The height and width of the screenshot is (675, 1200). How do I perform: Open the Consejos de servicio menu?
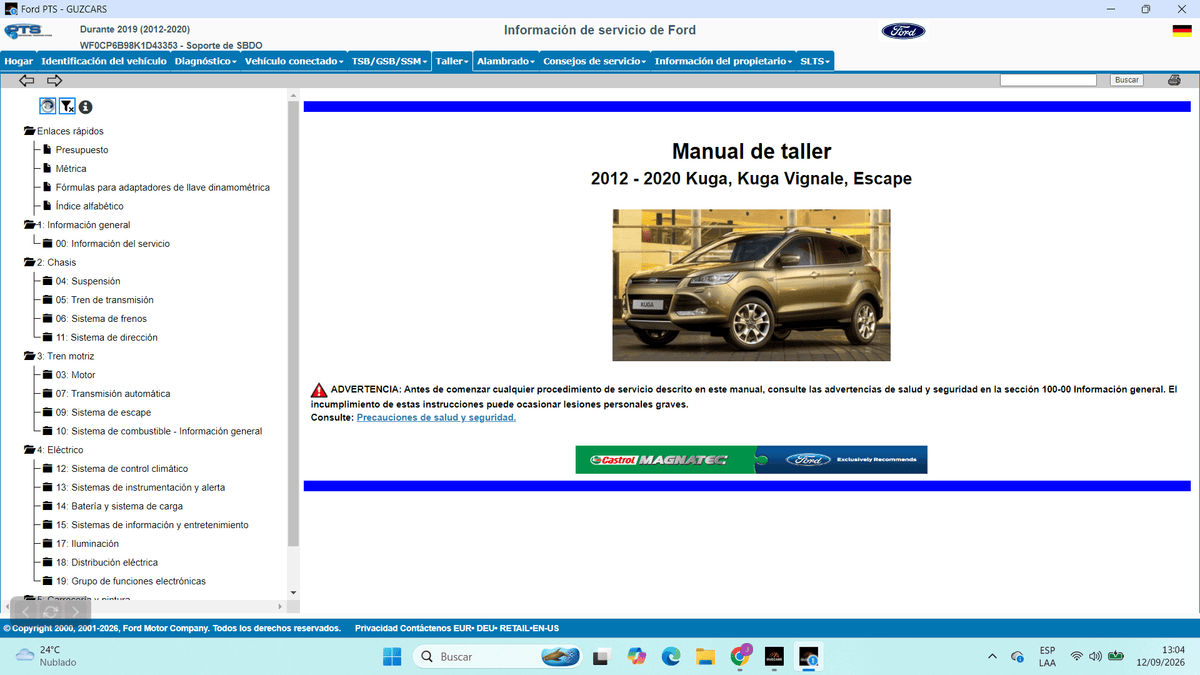pyautogui.click(x=595, y=61)
